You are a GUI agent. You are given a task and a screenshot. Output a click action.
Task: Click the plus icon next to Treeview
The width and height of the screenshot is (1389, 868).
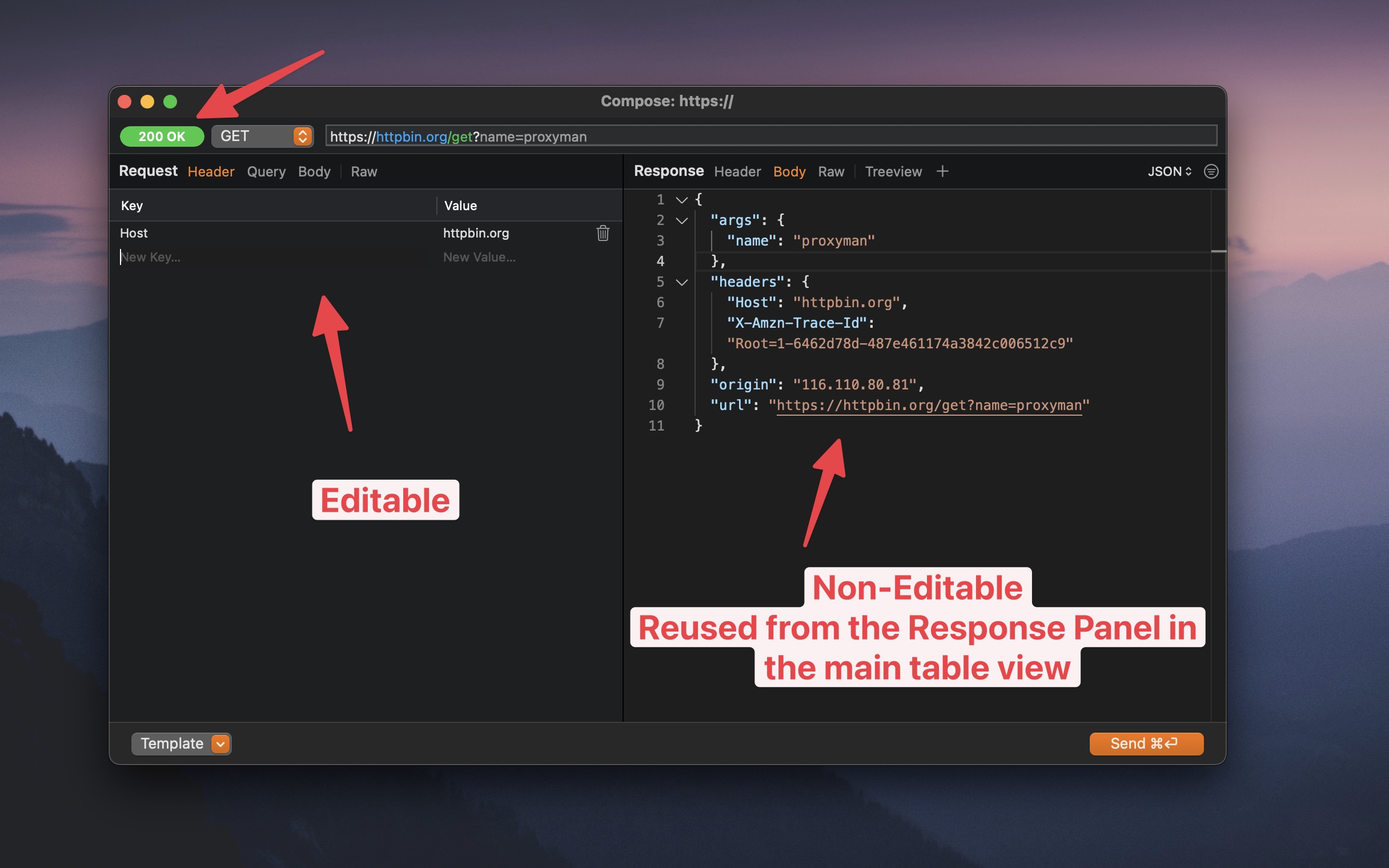943,171
